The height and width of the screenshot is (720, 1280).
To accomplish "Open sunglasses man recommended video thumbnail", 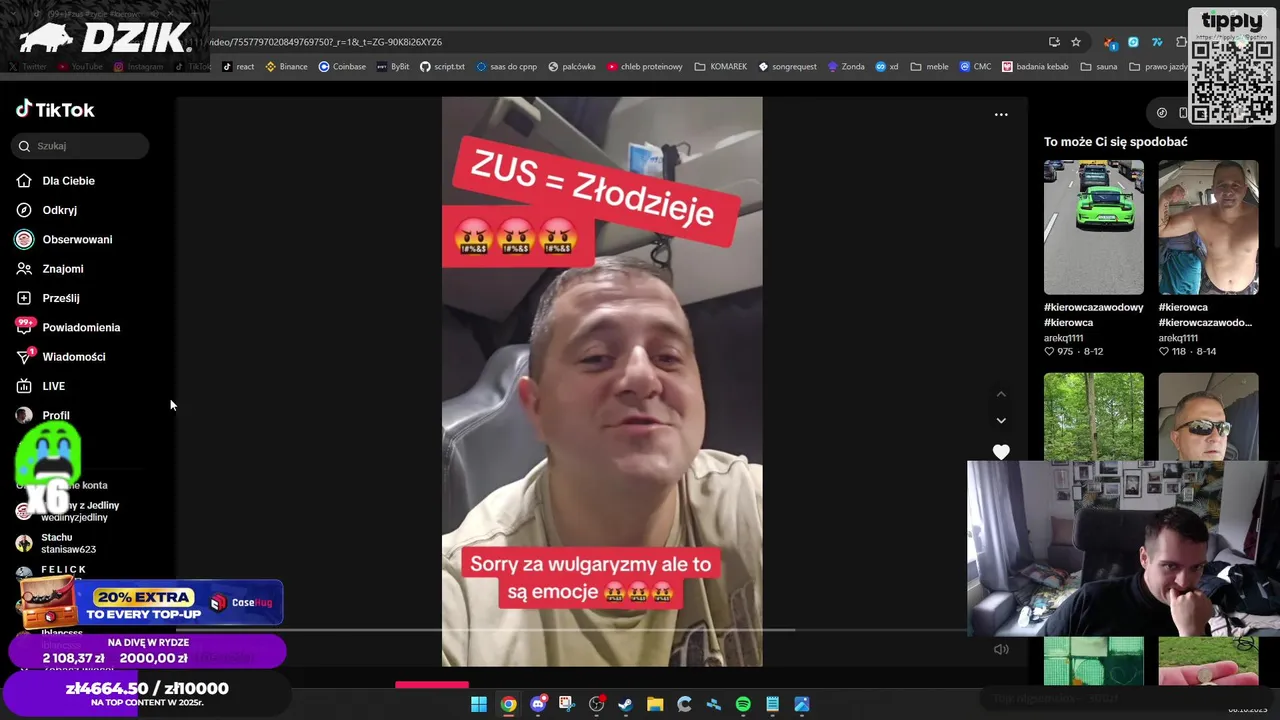I will click(1208, 417).
